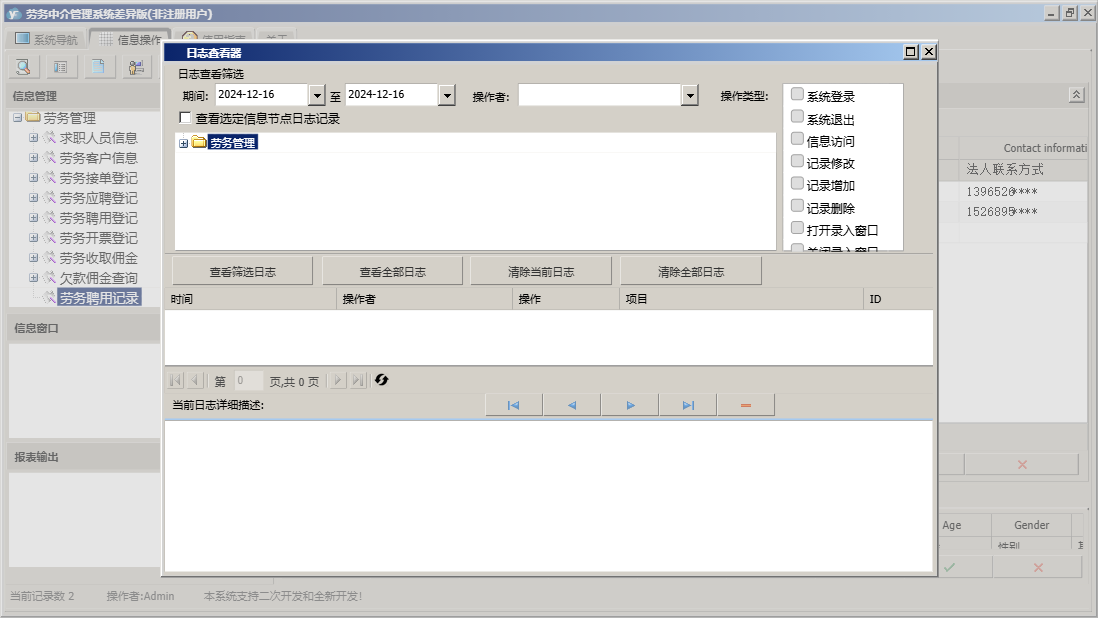
Task: Click 查看全部日志 button
Action: tap(392, 272)
